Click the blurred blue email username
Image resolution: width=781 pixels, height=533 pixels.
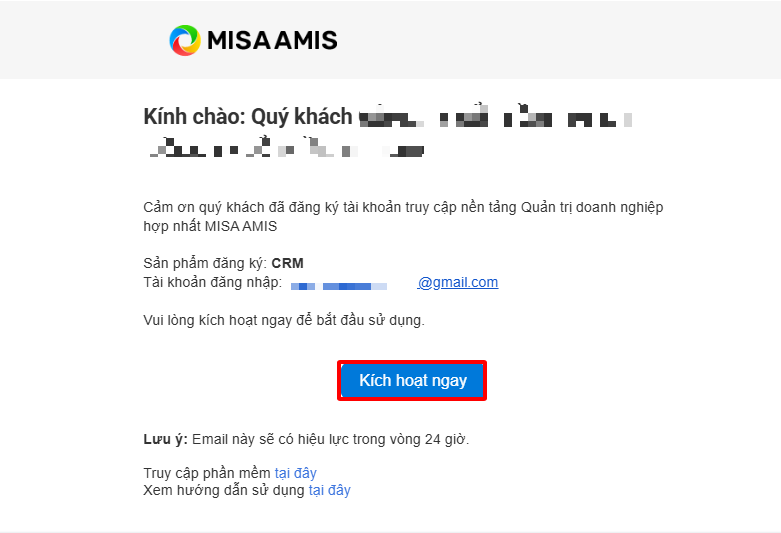click(339, 286)
